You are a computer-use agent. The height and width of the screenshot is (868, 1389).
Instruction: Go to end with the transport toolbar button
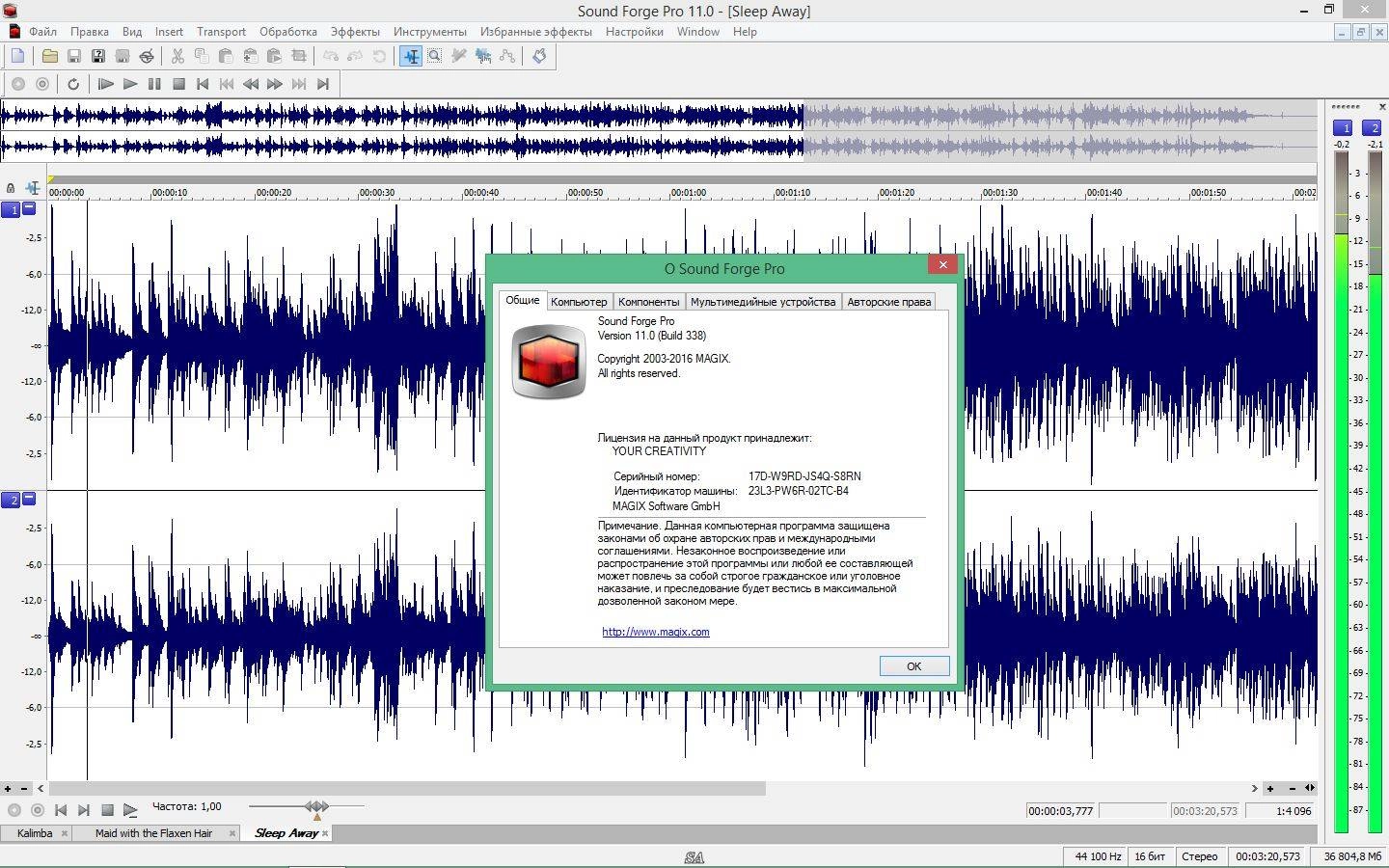pyautogui.click(x=323, y=84)
